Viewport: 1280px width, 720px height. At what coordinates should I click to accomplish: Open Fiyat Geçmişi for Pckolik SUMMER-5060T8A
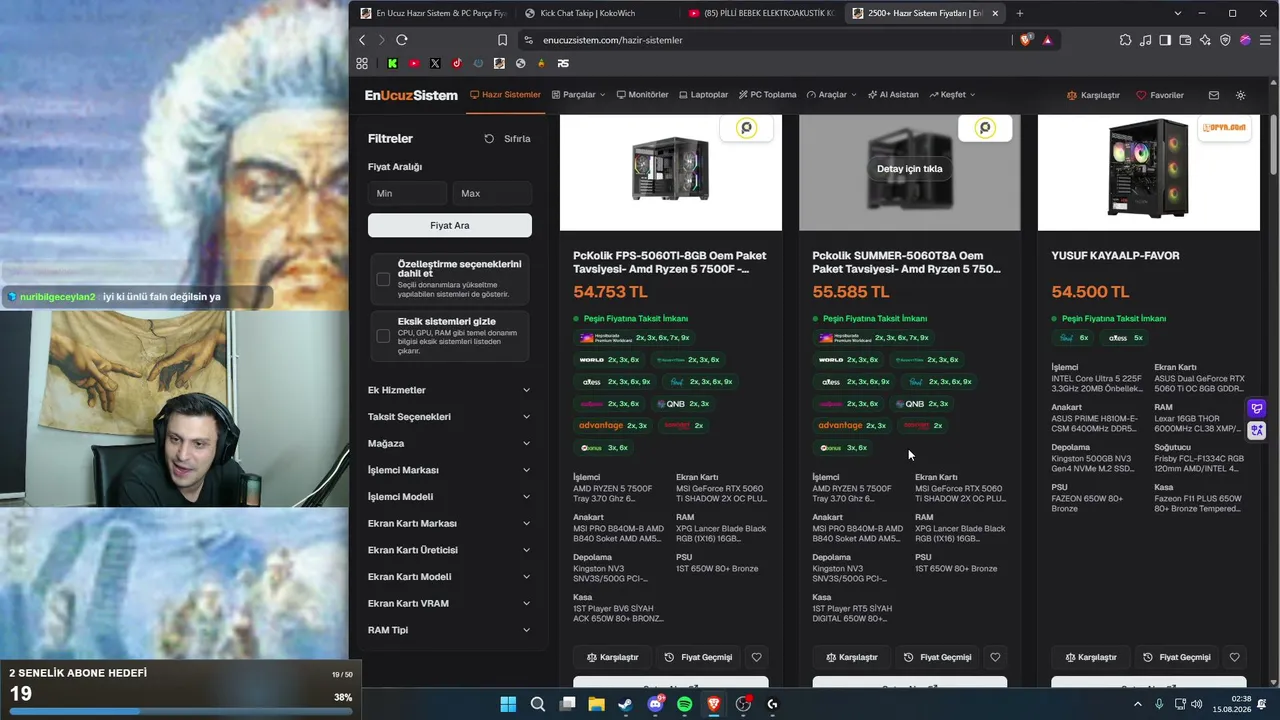[x=938, y=657]
